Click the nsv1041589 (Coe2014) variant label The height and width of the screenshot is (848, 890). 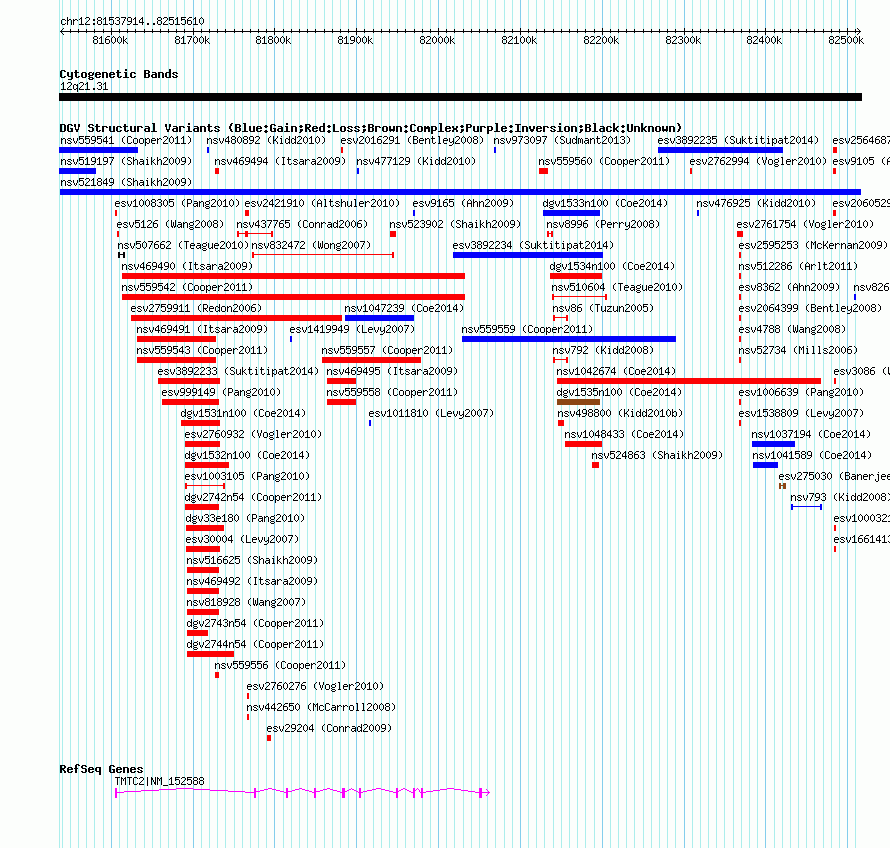click(x=812, y=455)
